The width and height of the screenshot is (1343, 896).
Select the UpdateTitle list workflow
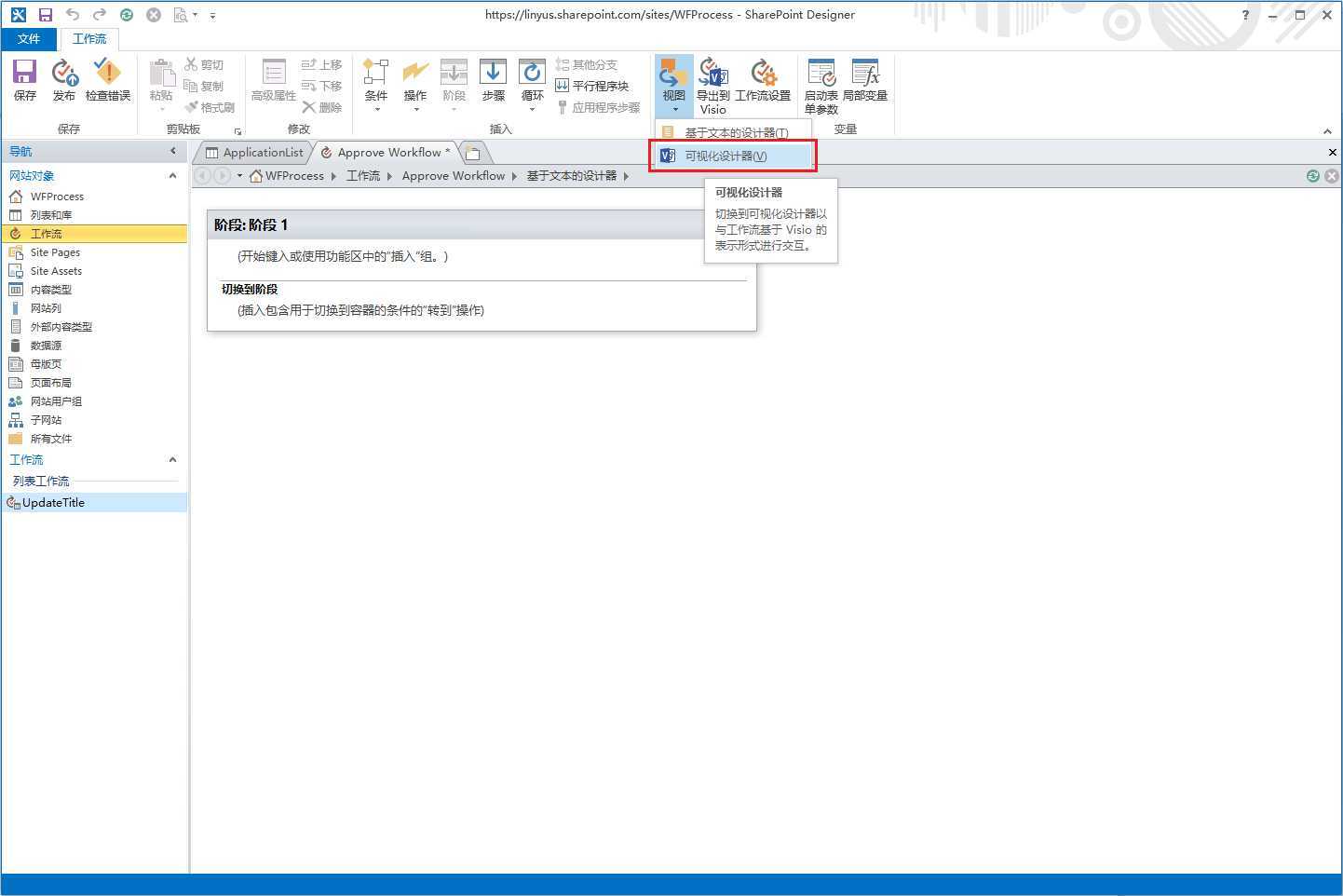(x=94, y=503)
